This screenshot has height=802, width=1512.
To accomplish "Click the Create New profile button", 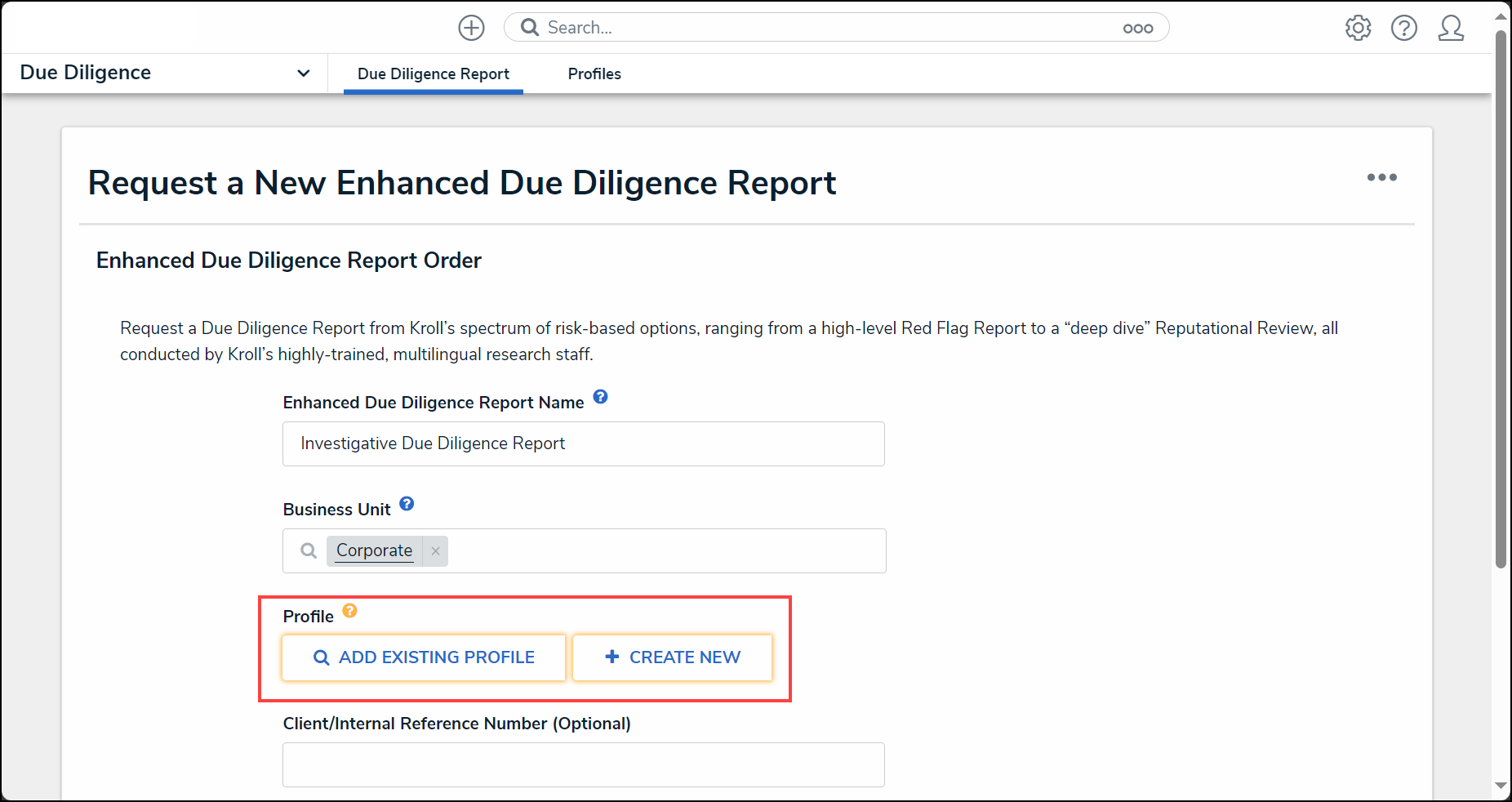I will click(x=672, y=657).
